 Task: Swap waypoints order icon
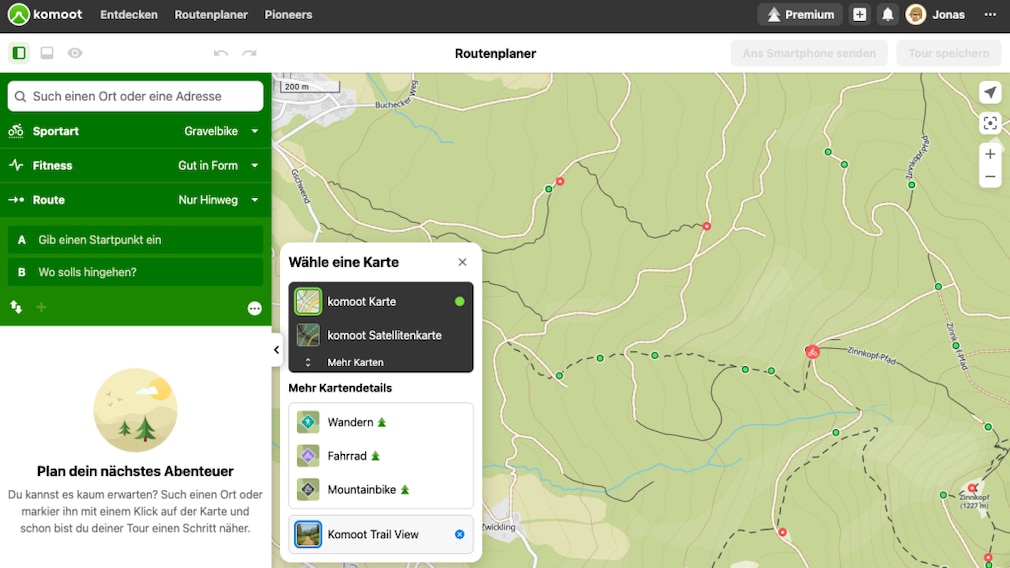pyautogui.click(x=16, y=307)
